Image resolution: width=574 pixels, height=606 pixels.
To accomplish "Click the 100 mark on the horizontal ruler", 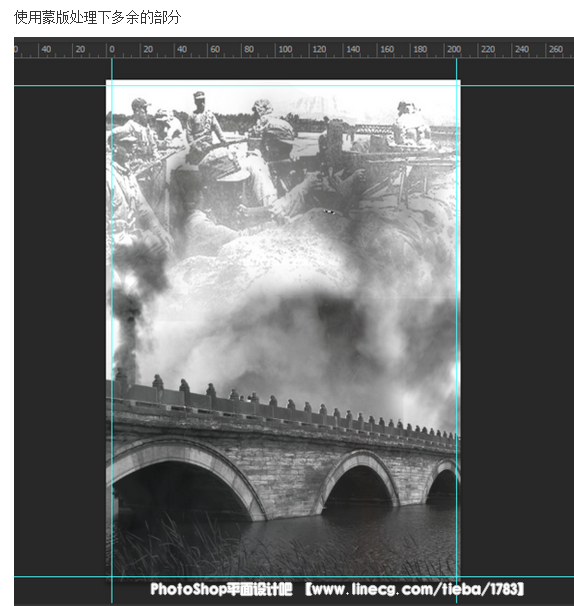I will [x=285, y=49].
